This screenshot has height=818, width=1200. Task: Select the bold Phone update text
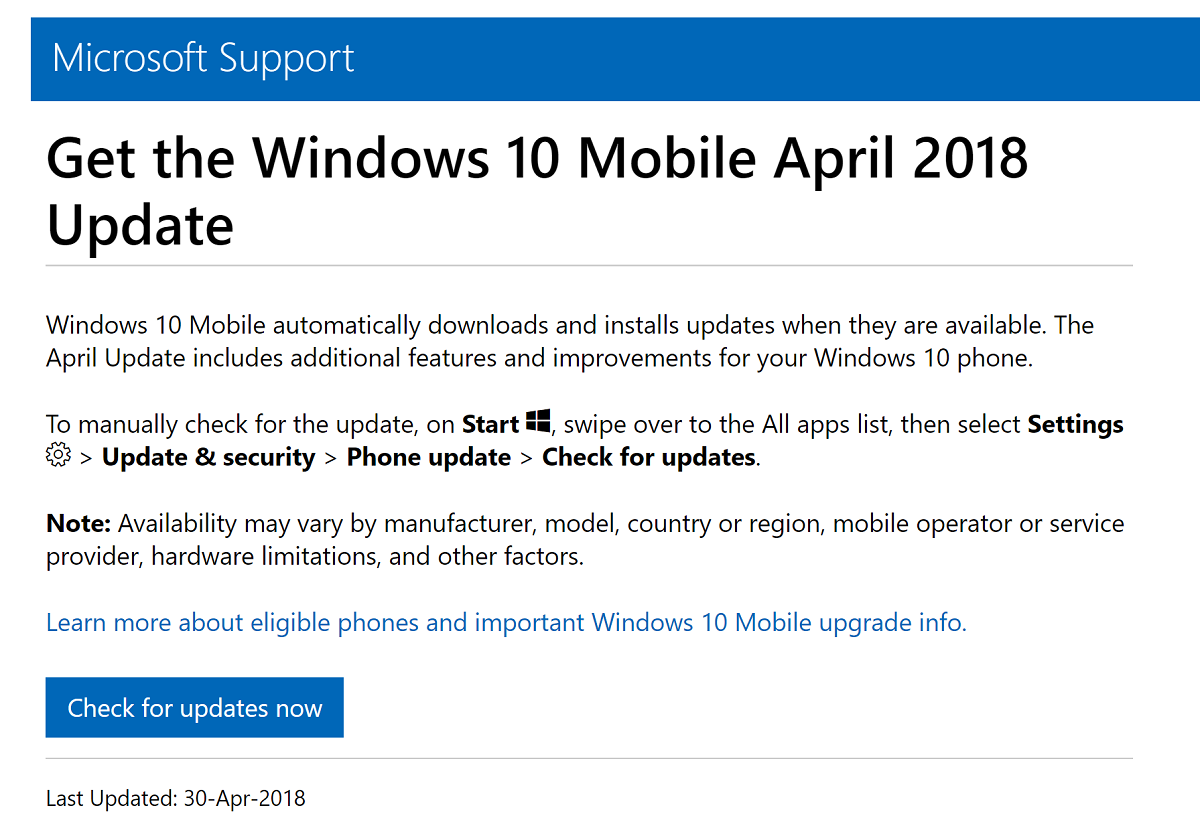429,457
